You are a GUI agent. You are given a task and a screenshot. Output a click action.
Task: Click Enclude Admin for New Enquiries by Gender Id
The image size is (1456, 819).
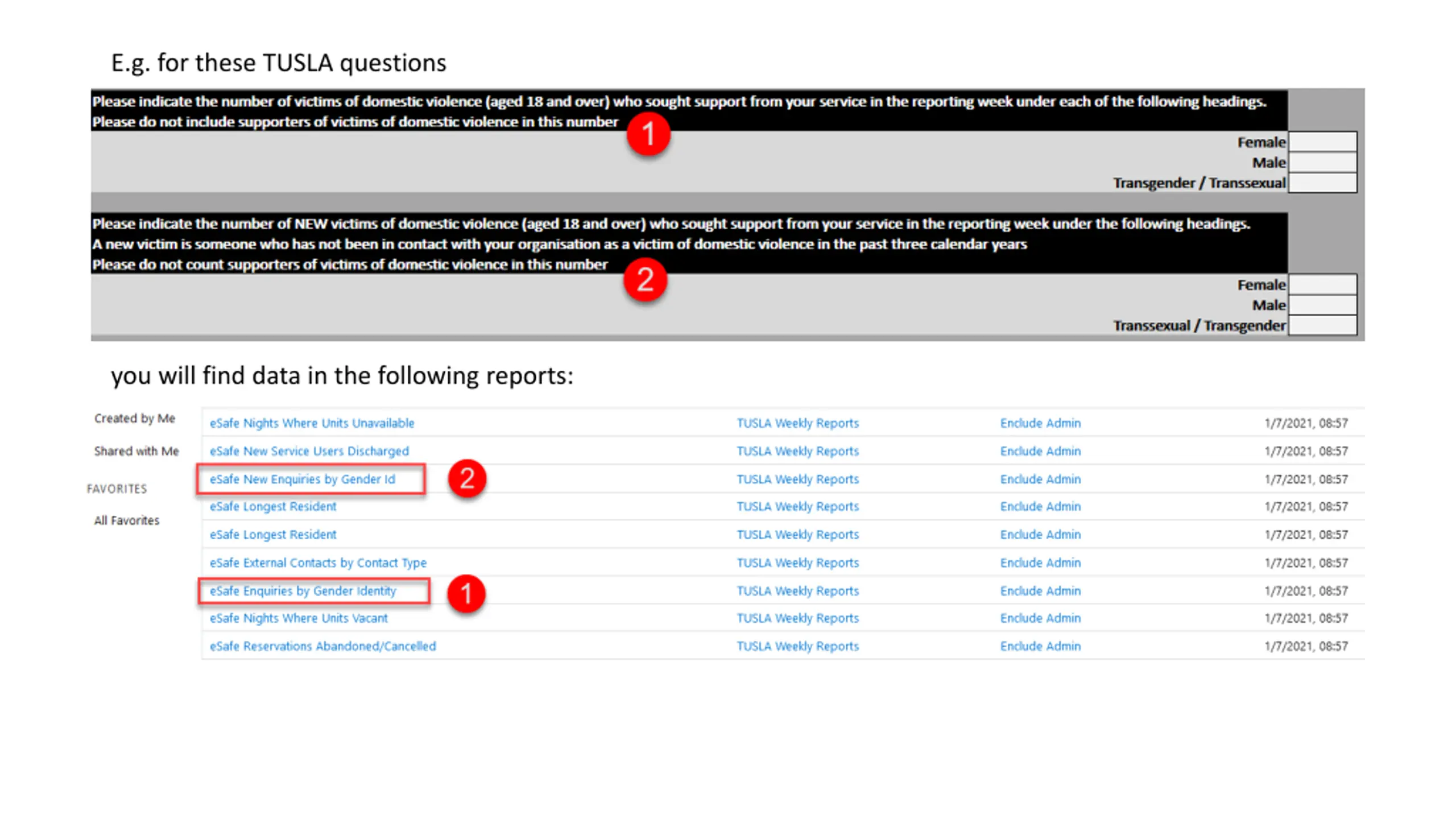(1040, 479)
